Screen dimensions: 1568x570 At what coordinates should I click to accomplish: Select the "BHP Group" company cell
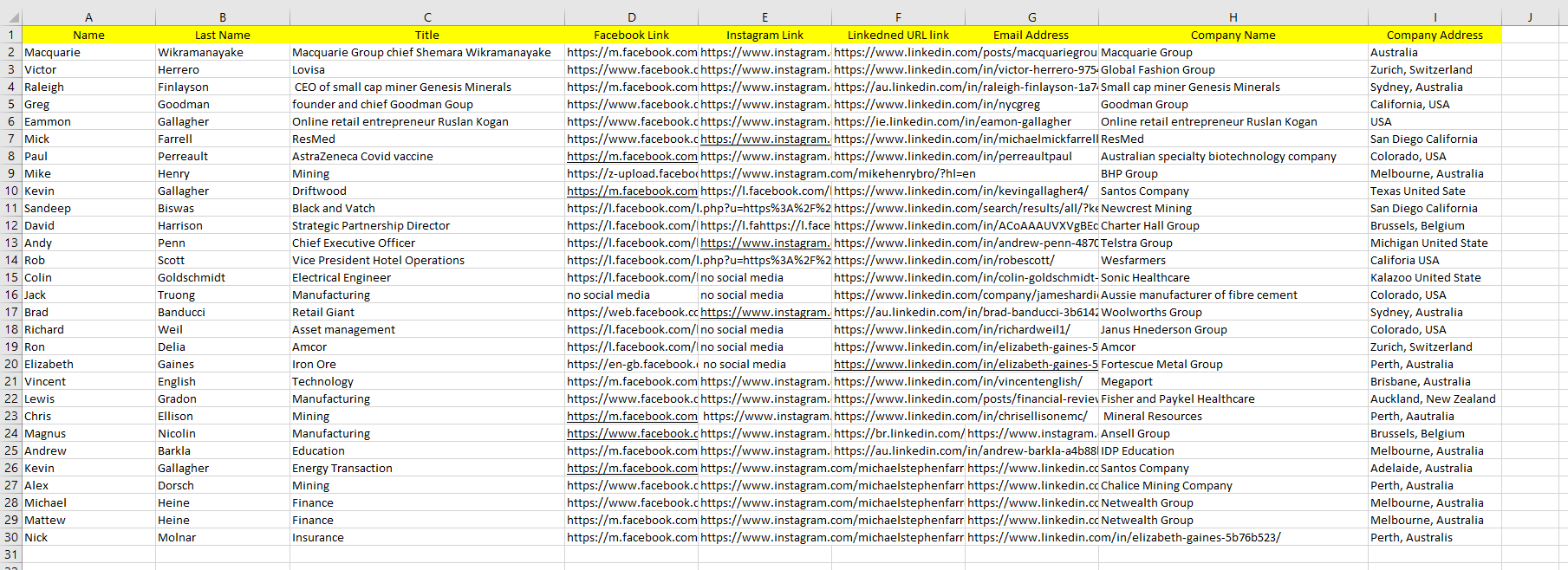pyautogui.click(x=1233, y=173)
